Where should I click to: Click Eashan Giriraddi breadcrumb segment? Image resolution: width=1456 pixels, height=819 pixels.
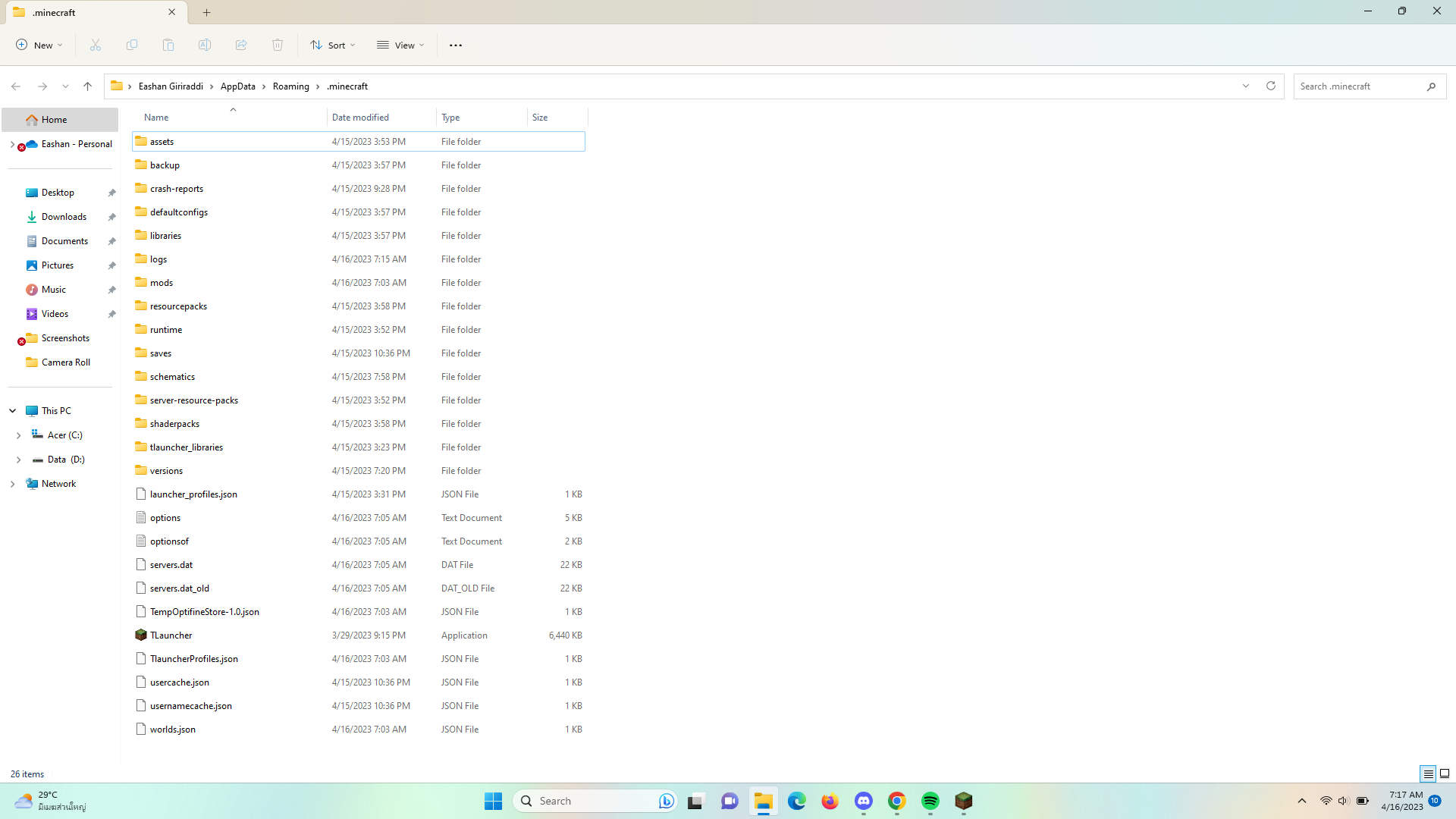click(x=171, y=86)
